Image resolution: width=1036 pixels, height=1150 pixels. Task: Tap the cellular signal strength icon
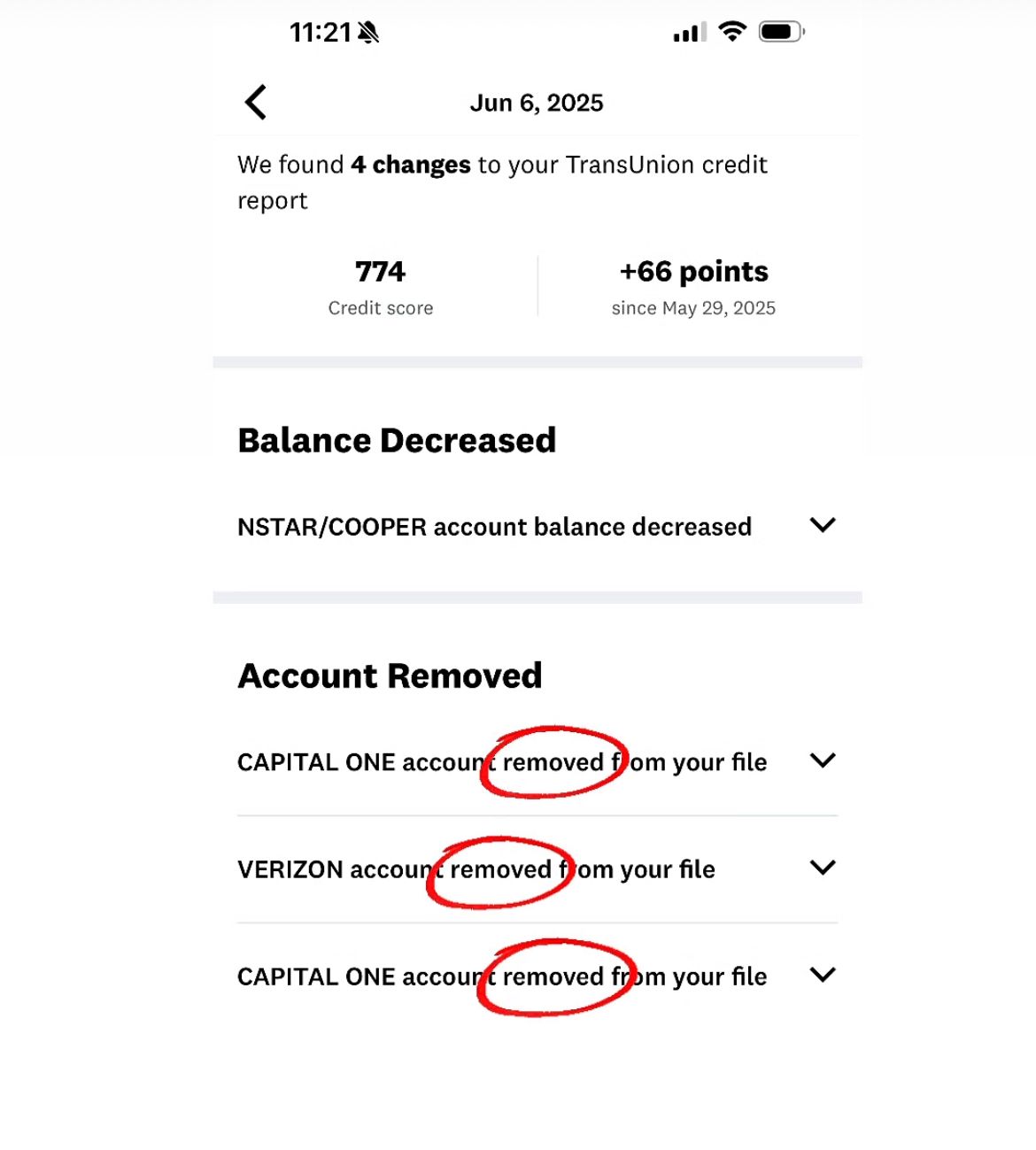click(x=688, y=34)
